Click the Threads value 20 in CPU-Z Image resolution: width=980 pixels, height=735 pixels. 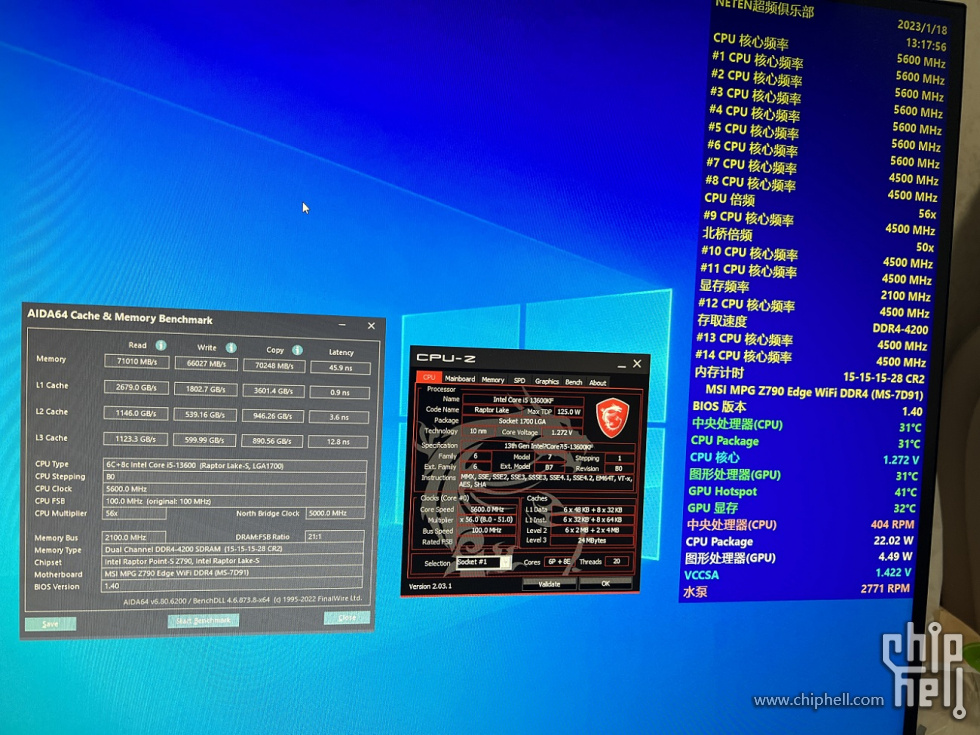(616, 561)
